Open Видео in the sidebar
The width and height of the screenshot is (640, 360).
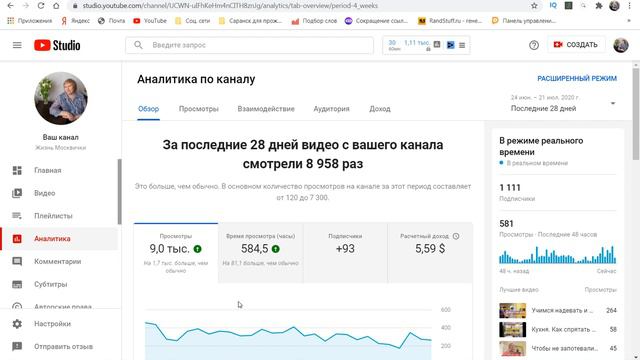[x=59, y=193]
